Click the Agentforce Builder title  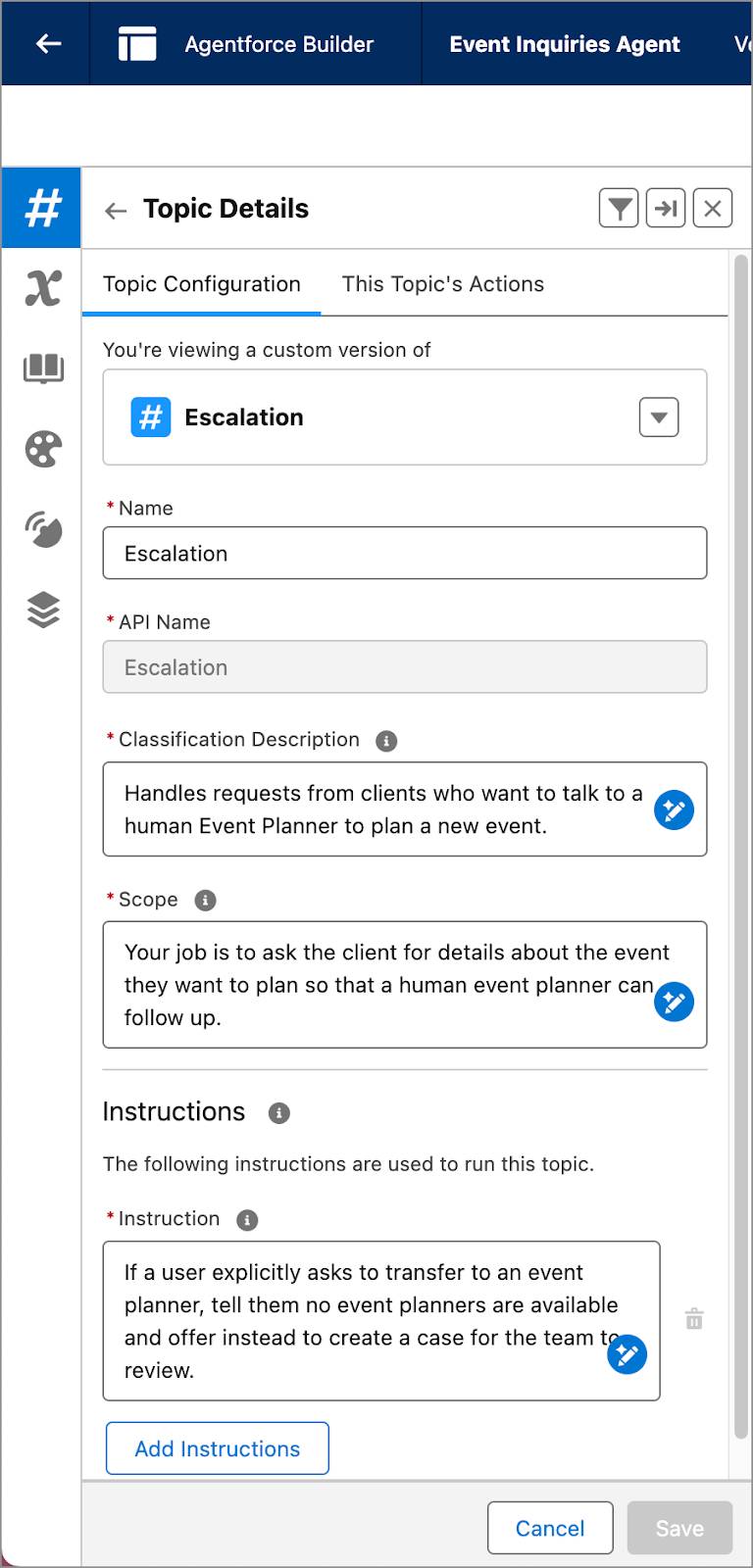[x=279, y=44]
